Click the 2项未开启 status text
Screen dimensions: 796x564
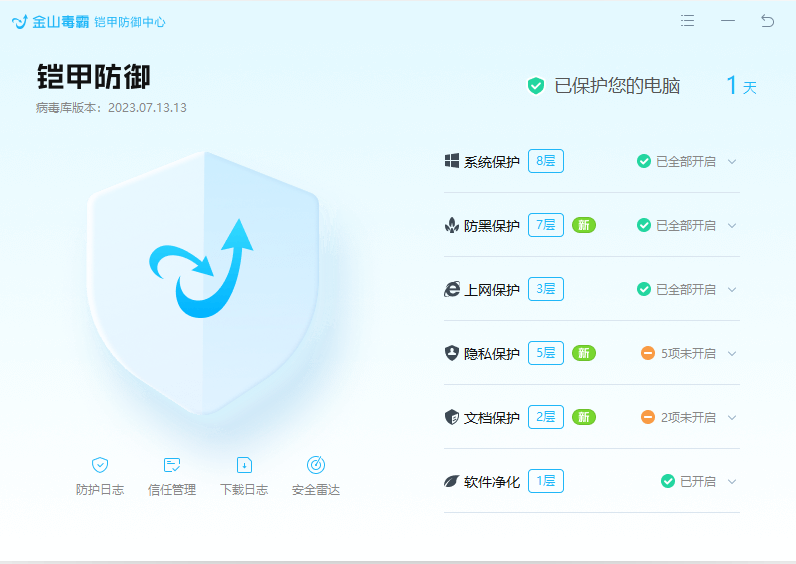tap(688, 417)
